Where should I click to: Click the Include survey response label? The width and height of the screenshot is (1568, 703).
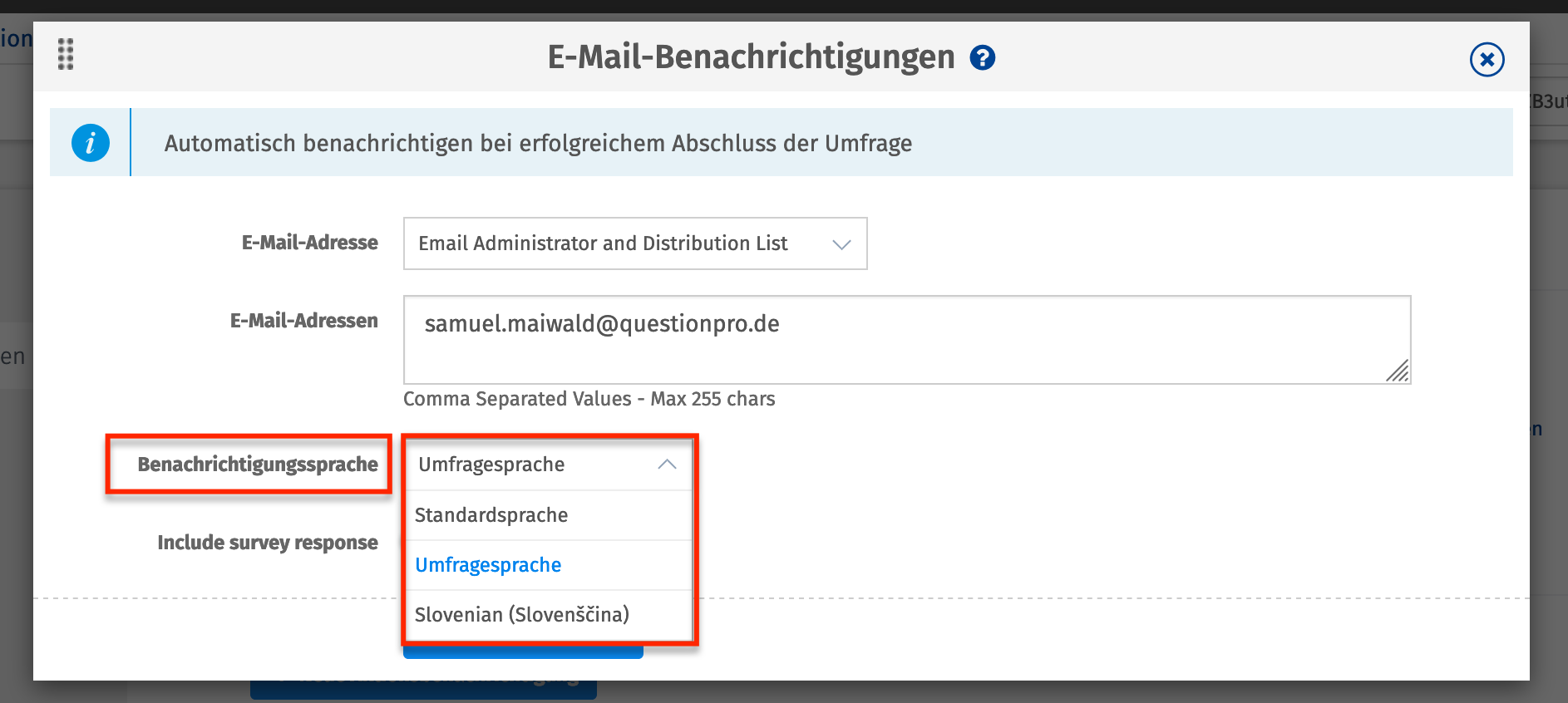coord(268,543)
